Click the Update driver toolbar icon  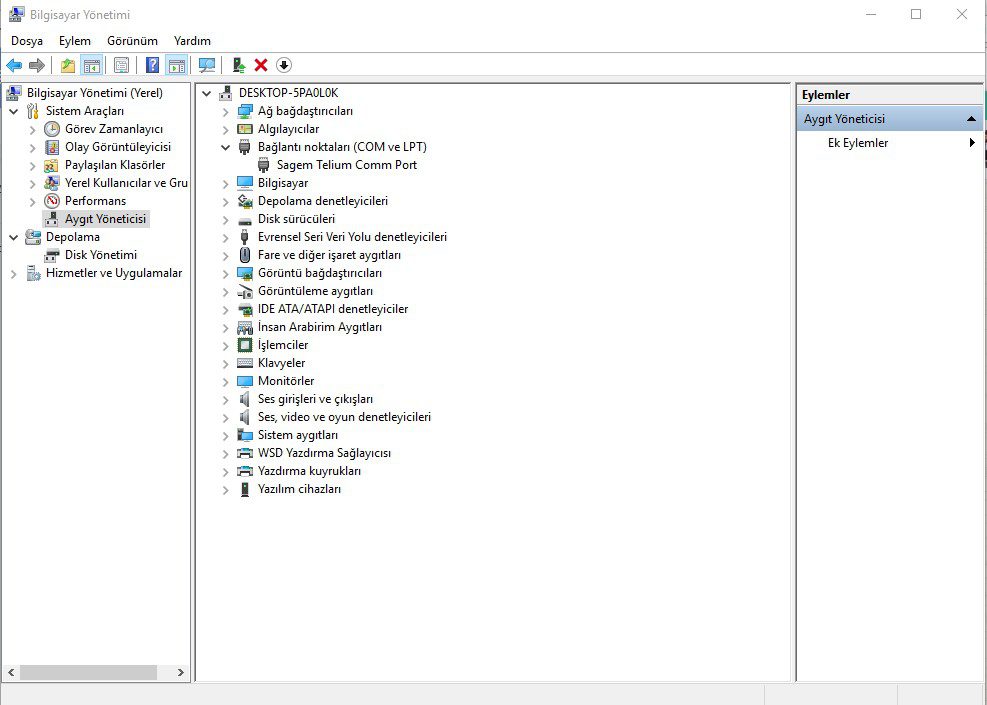coord(238,66)
